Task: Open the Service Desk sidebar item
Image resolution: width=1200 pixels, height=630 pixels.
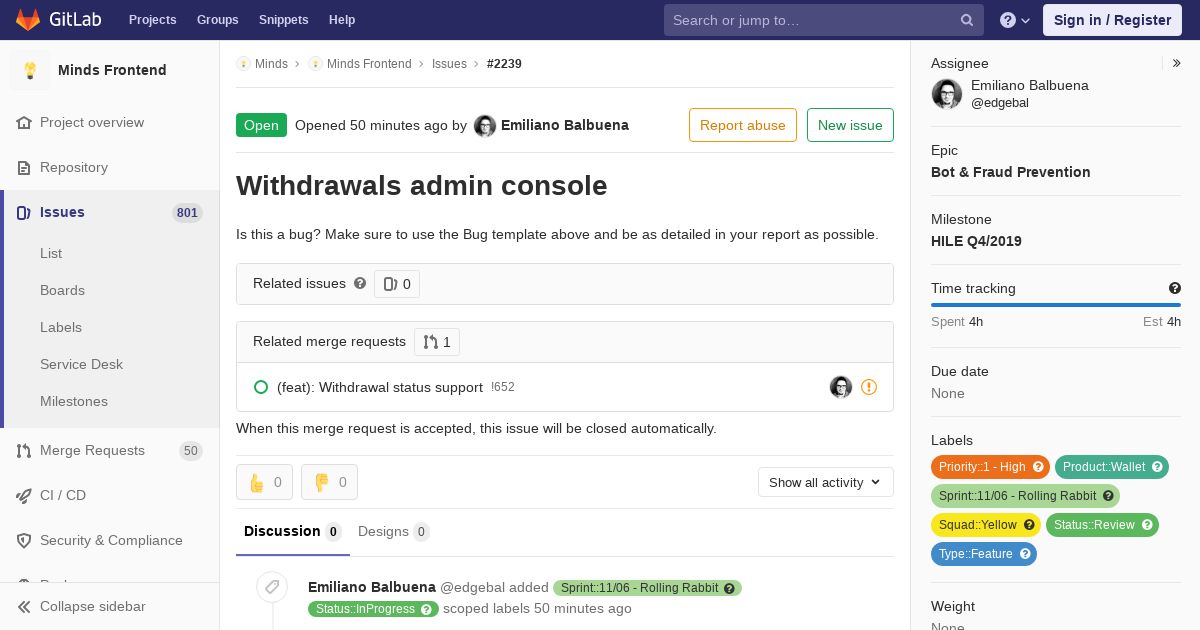Action: tap(81, 365)
